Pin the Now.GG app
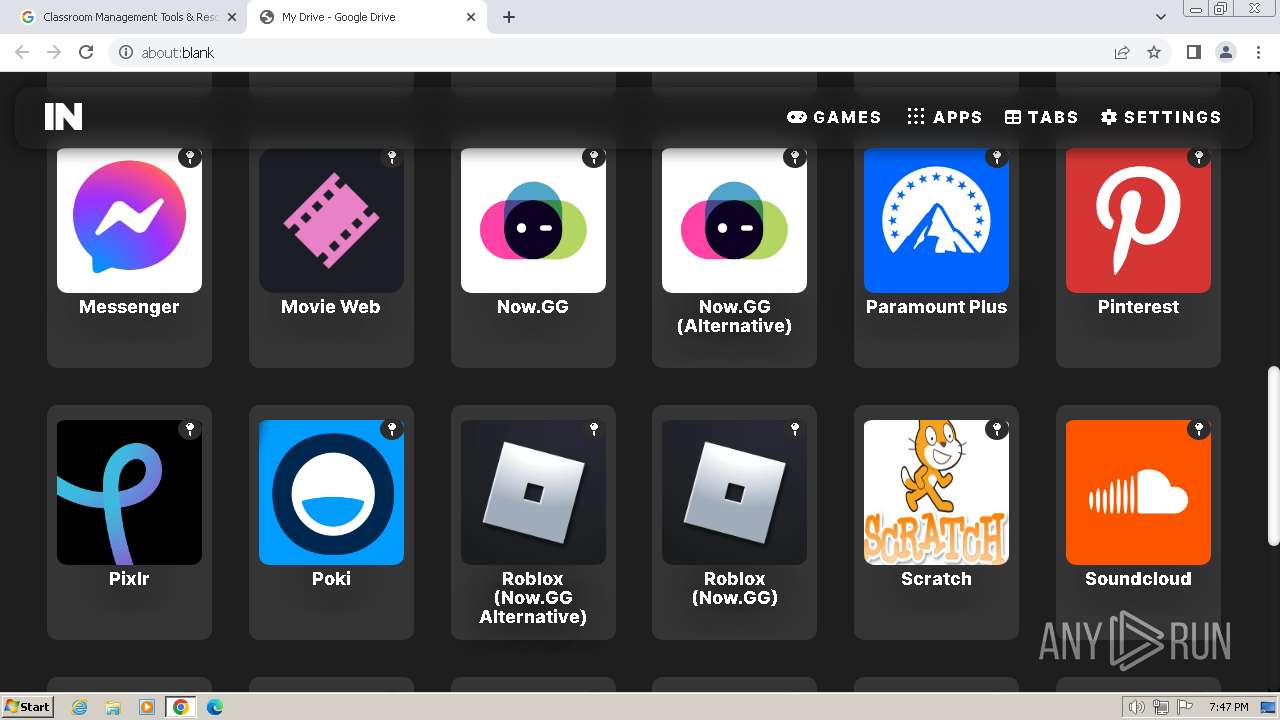The height and width of the screenshot is (720, 1280). (594, 157)
